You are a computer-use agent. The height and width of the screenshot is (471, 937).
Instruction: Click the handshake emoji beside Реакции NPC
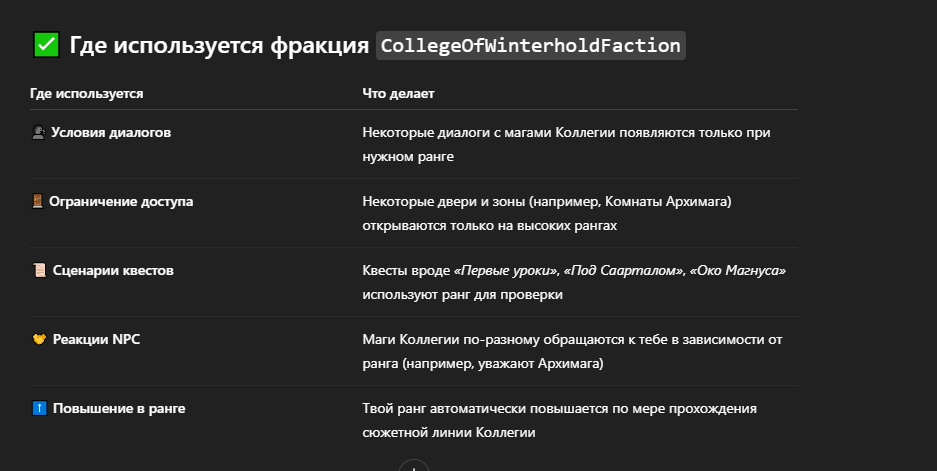pyautogui.click(x=38, y=339)
